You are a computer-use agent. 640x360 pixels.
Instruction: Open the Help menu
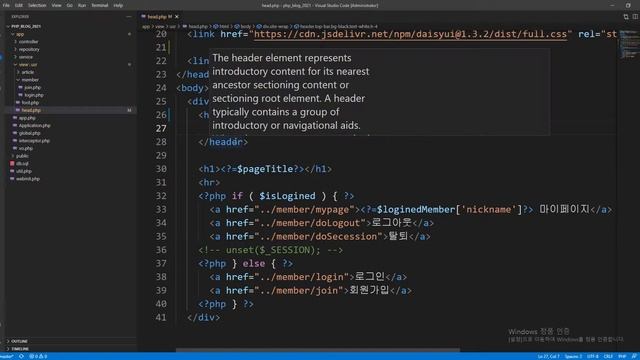(118, 5)
